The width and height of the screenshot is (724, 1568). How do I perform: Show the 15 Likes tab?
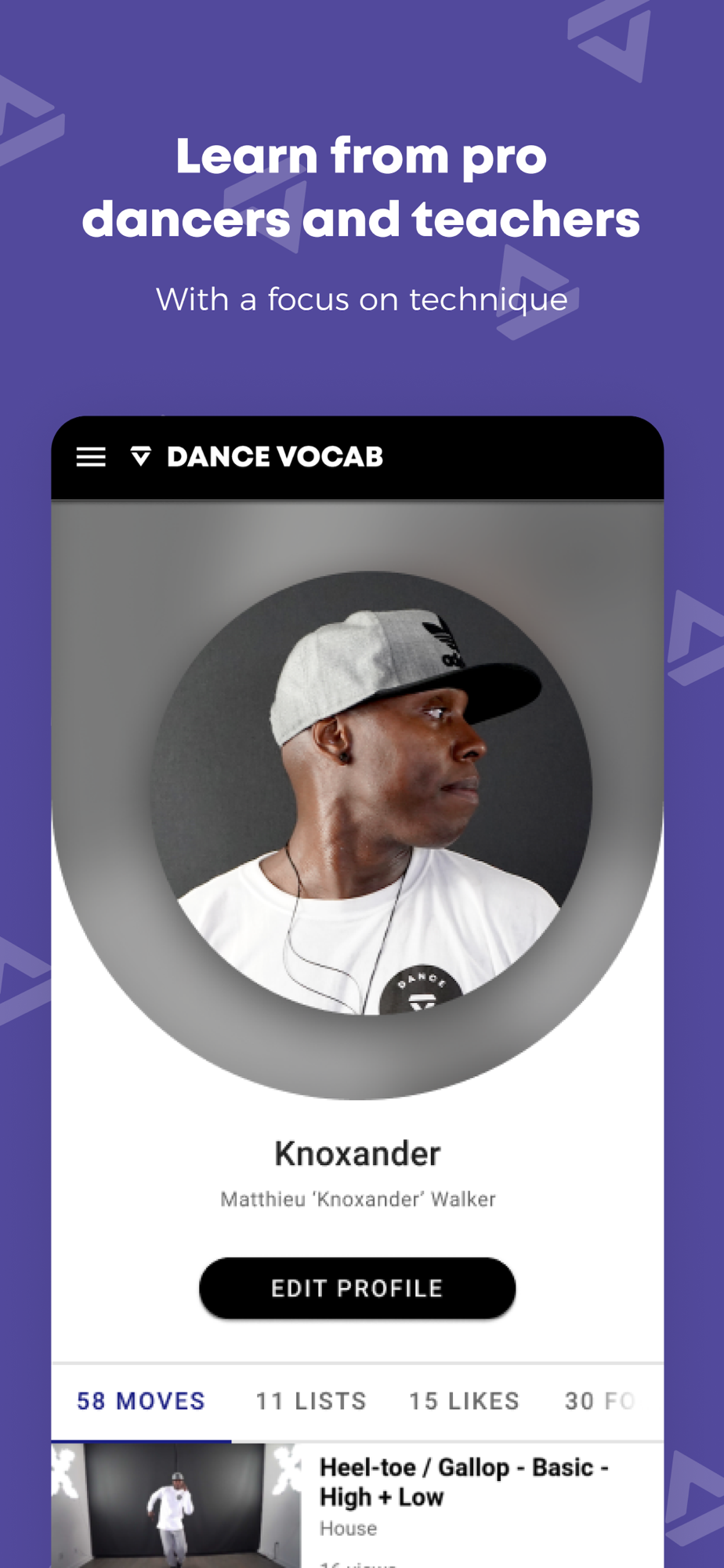point(465,1401)
